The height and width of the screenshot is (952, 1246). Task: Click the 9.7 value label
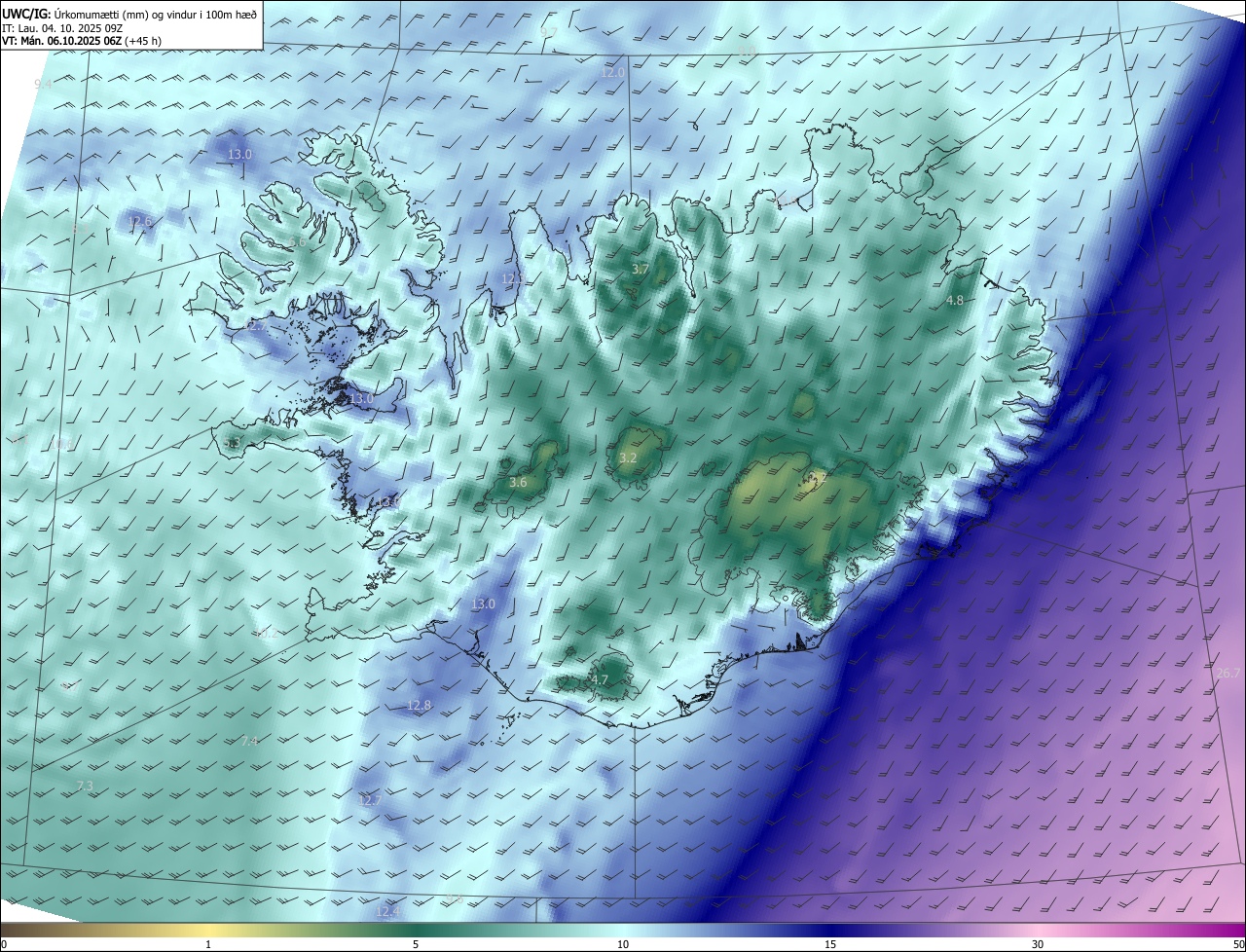[549, 32]
